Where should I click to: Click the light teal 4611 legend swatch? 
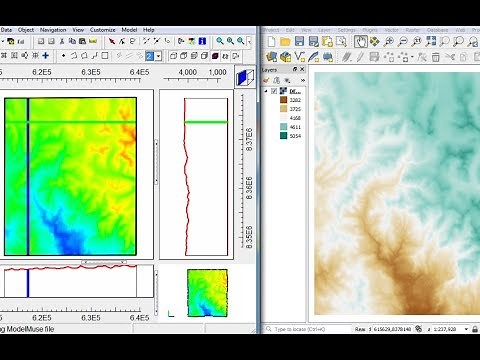(x=283, y=127)
